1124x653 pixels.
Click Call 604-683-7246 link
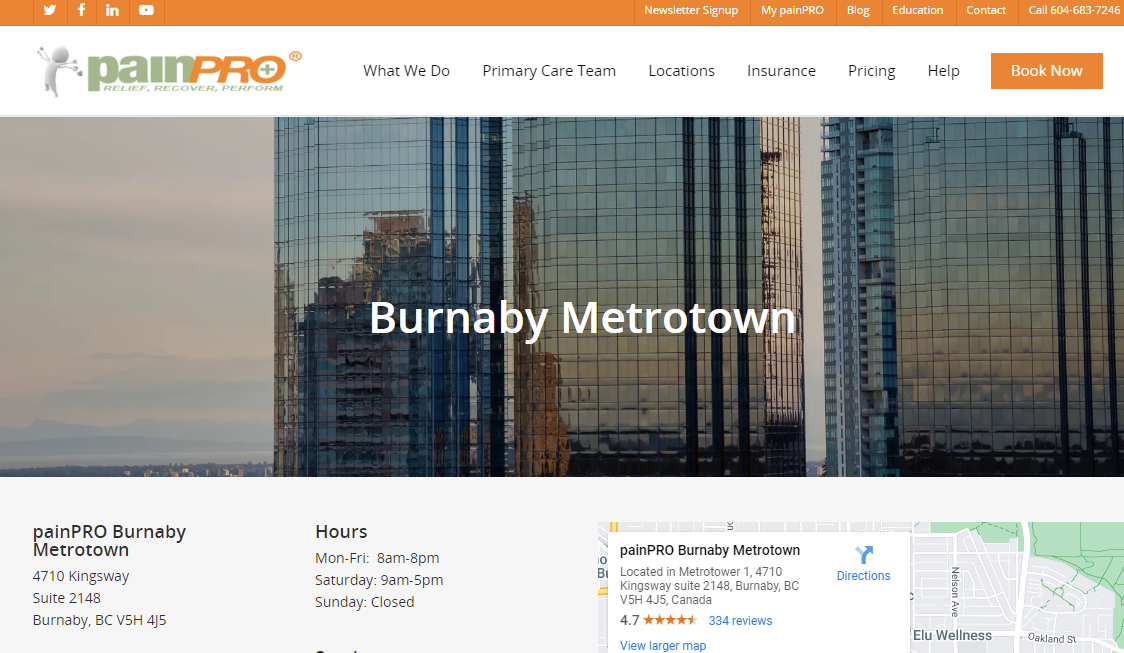1074,10
